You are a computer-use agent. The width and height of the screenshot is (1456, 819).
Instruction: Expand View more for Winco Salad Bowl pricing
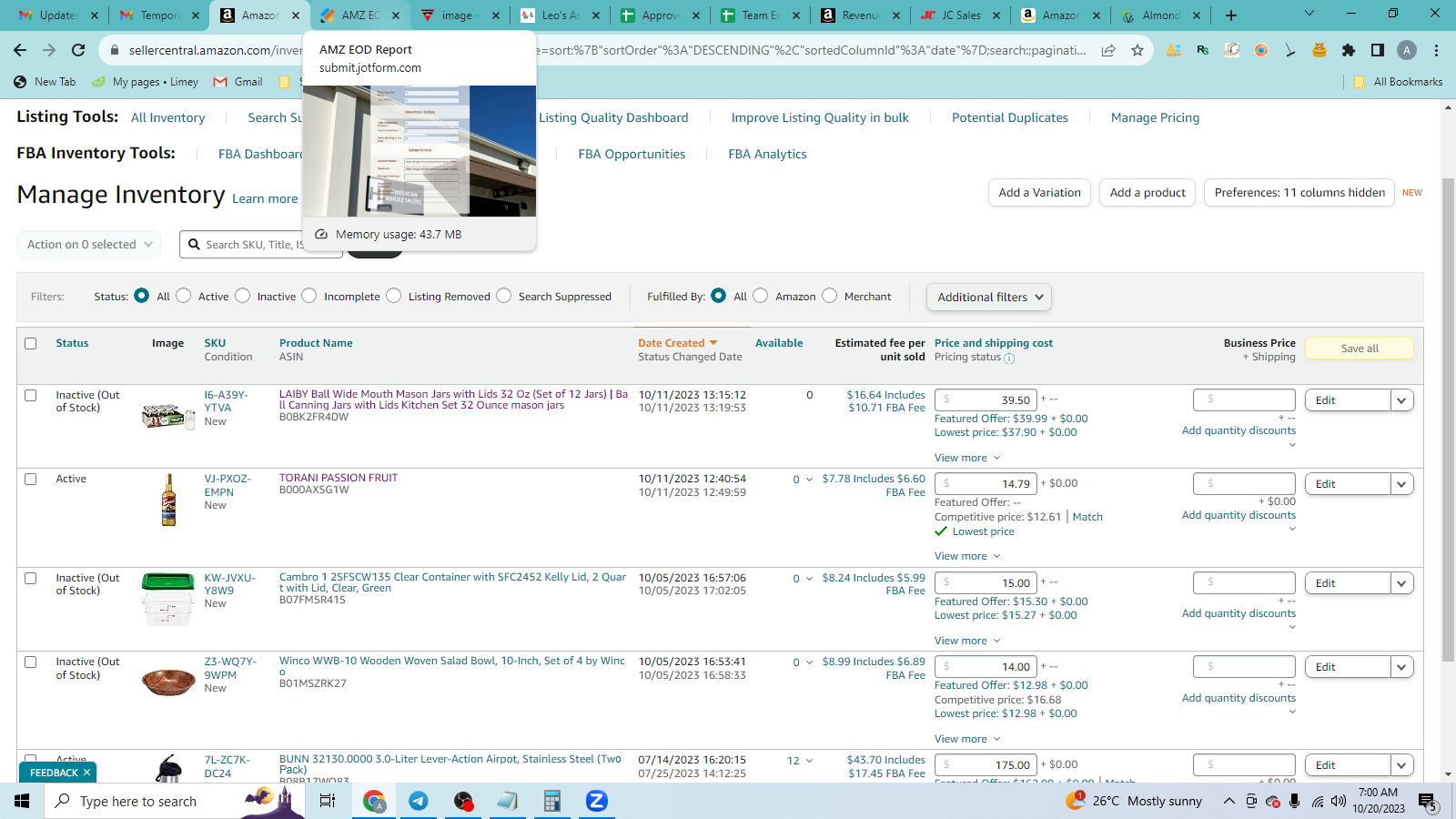967,739
